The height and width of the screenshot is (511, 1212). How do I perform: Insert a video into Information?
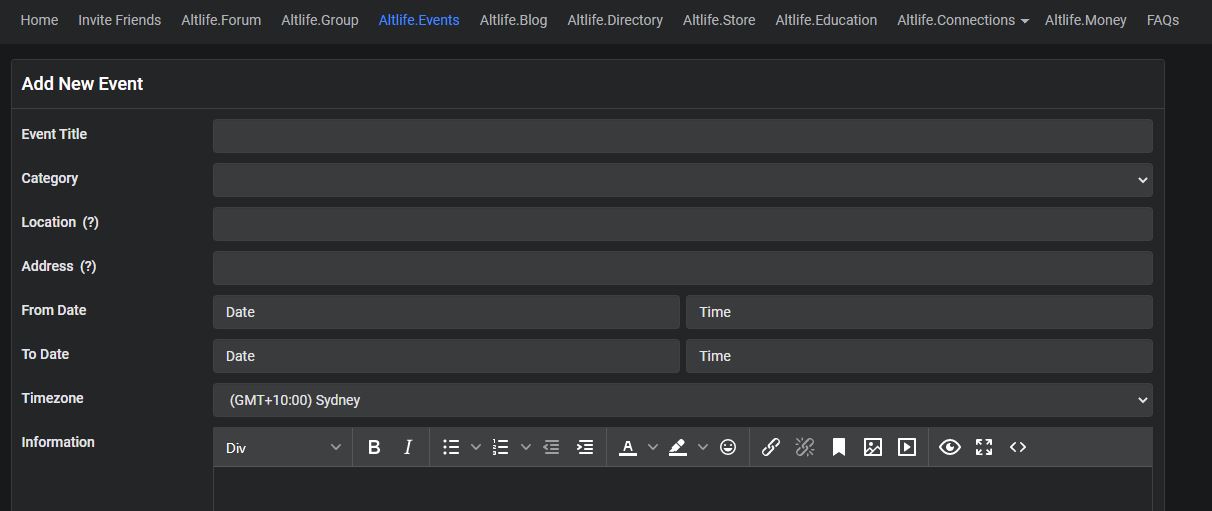tap(907, 448)
